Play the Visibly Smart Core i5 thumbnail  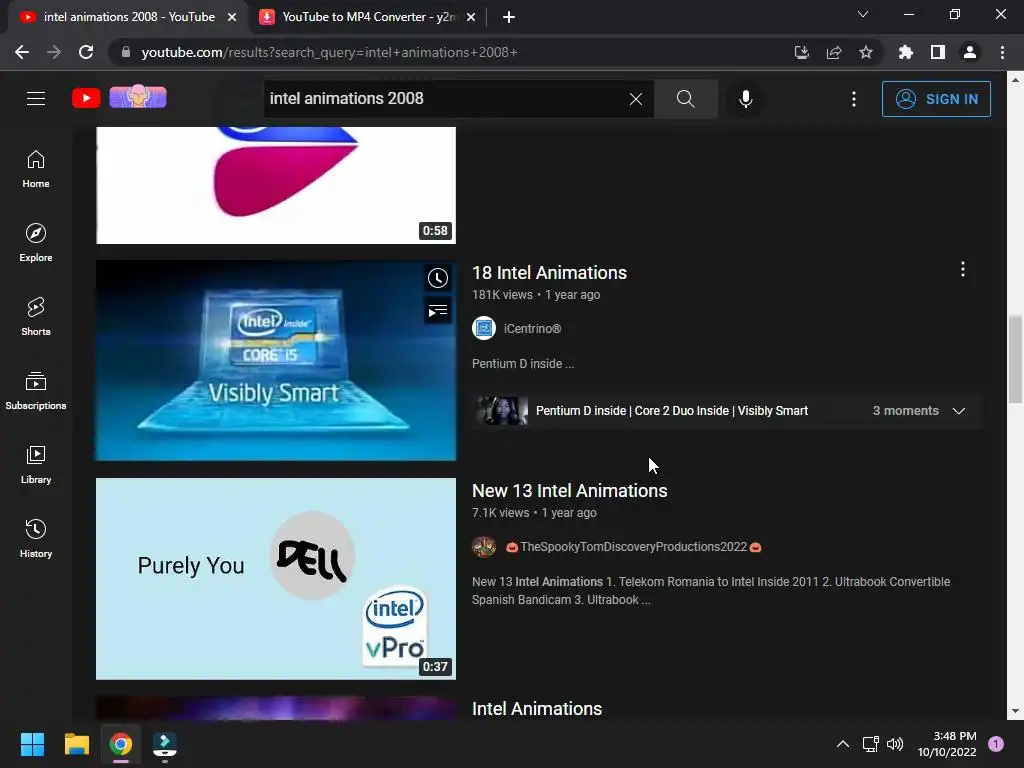[x=276, y=360]
